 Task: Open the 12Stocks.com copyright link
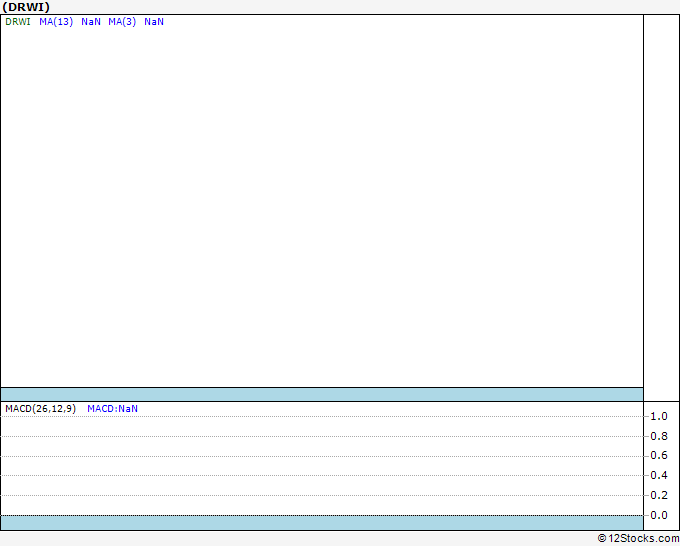(x=638, y=538)
